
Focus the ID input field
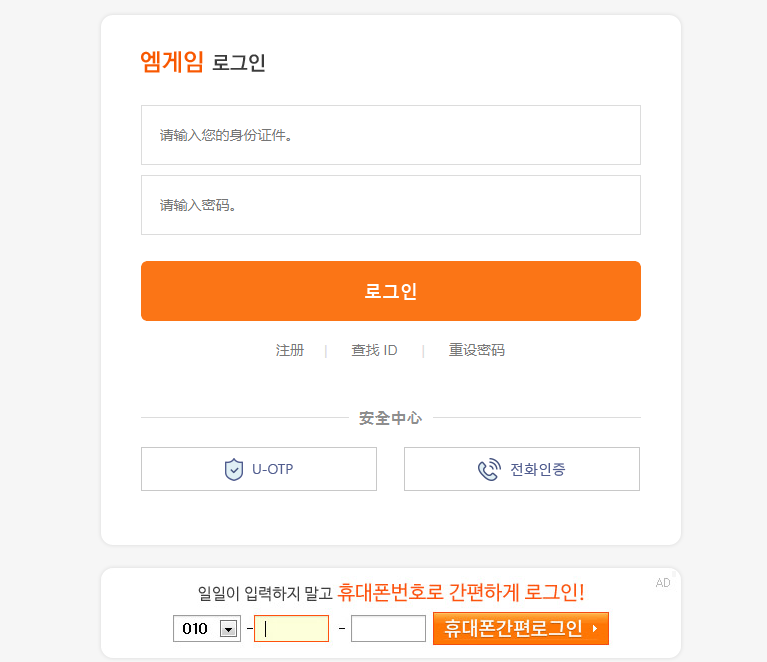click(391, 135)
